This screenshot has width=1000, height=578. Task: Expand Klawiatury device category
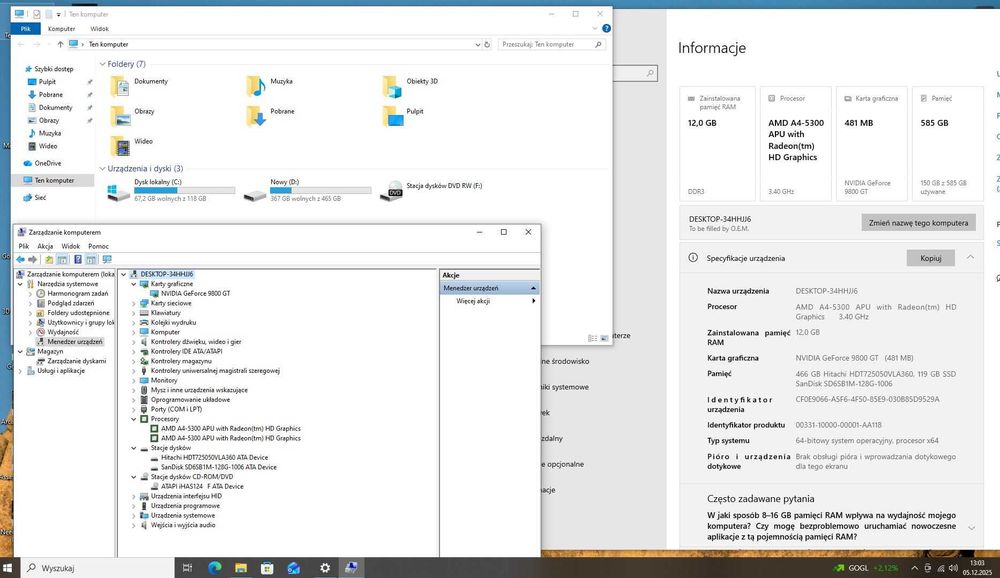point(134,313)
